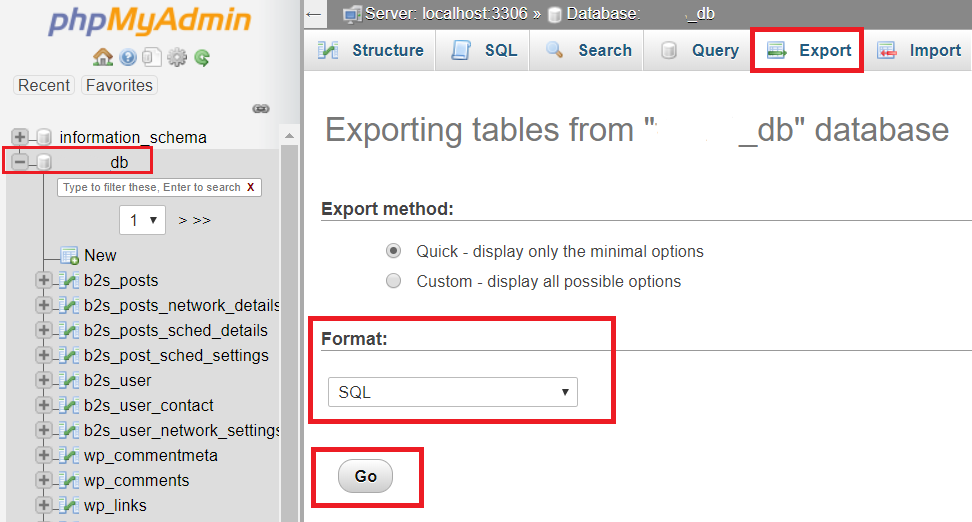972x522 pixels.
Task: Clear the filter with the red X
Action: pos(250,187)
